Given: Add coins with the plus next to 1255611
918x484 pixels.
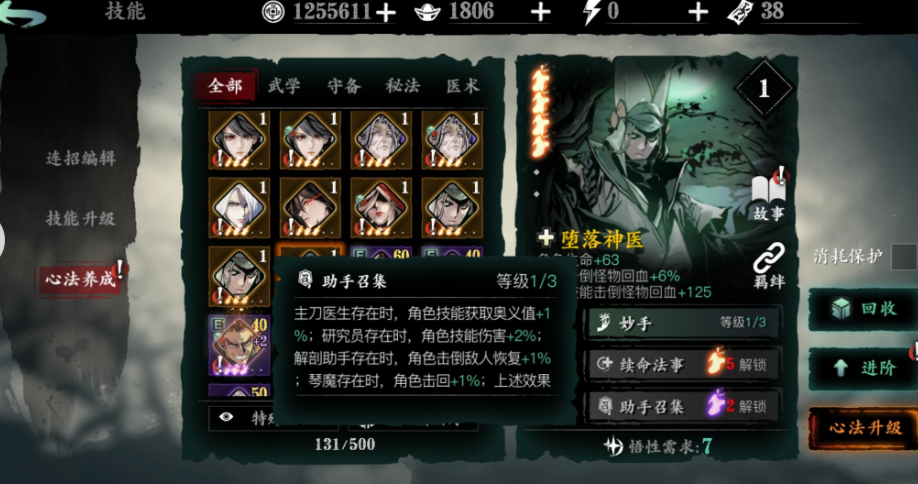Looking at the screenshot, I should click(385, 13).
